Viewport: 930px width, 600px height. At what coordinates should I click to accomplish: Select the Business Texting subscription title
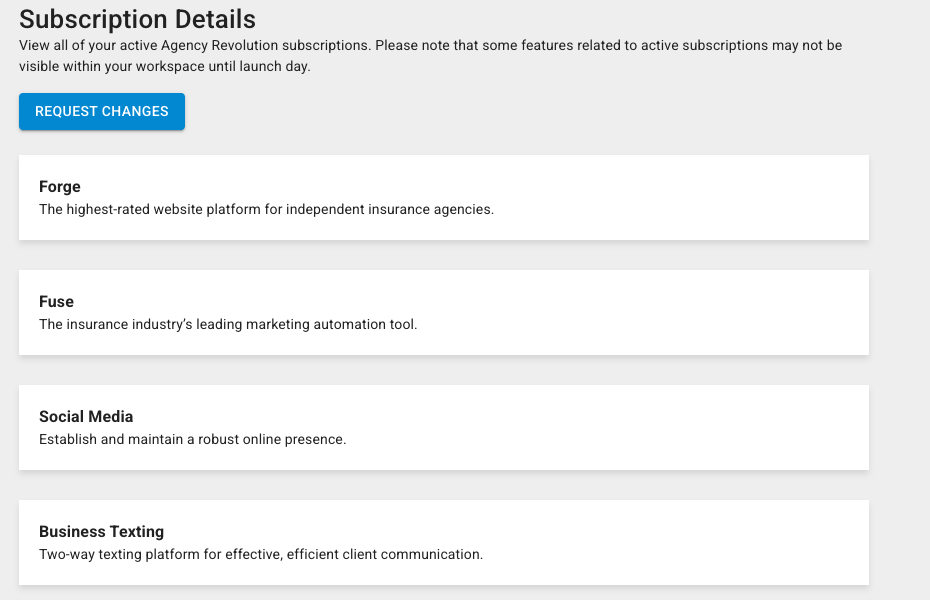click(101, 532)
